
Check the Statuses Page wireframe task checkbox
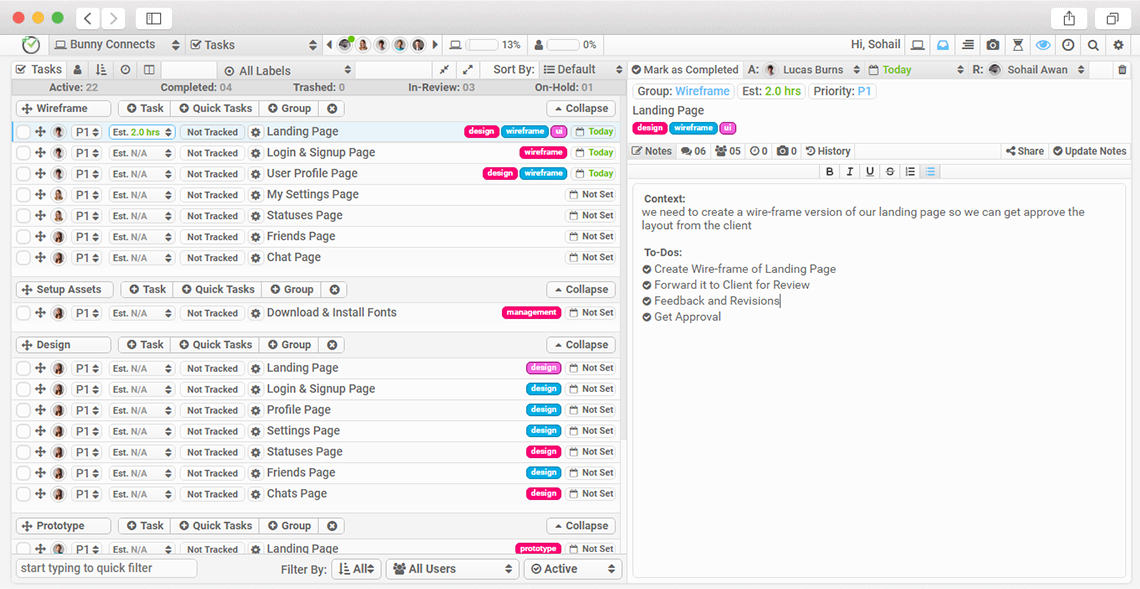click(24, 216)
